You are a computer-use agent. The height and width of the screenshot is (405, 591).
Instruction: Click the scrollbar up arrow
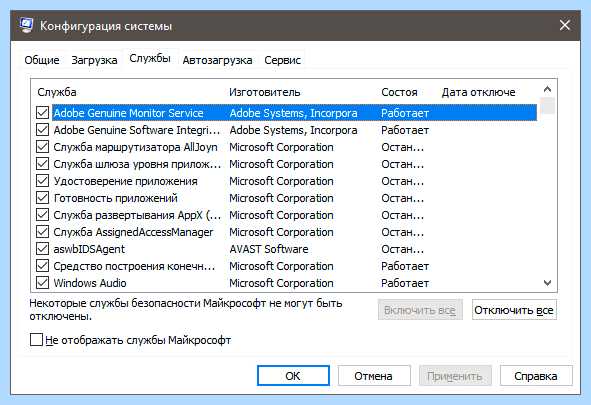(x=548, y=89)
